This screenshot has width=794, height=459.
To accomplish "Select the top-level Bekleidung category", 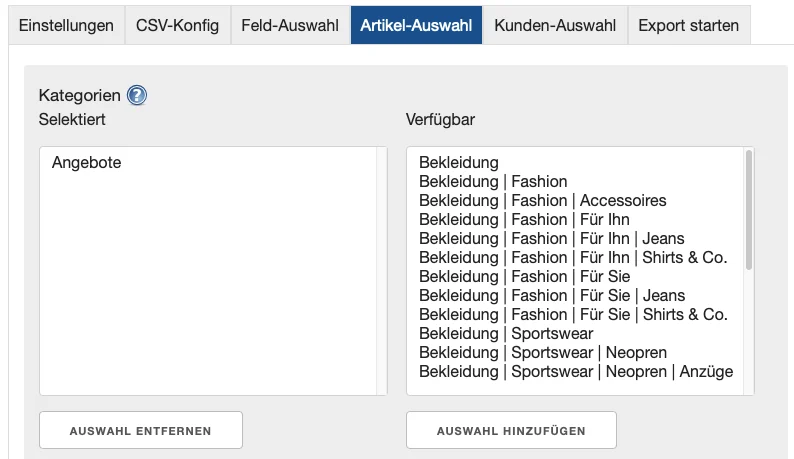I will tap(459, 162).
